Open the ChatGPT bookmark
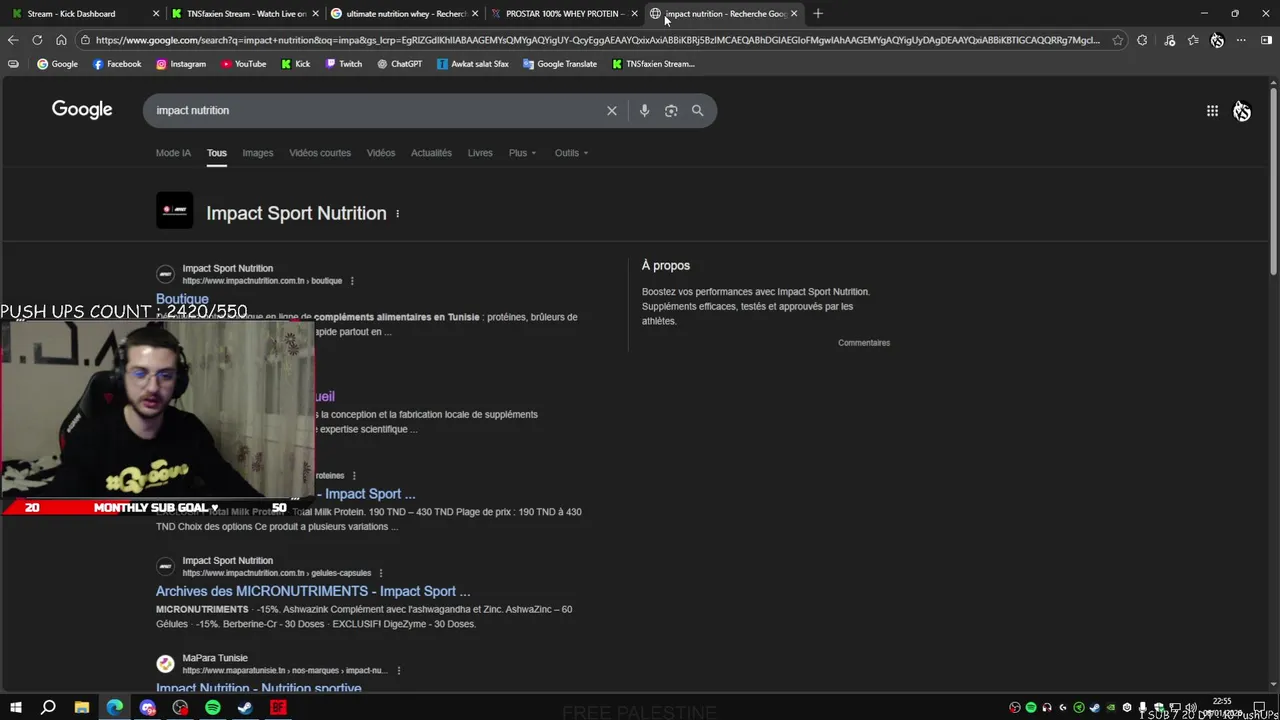1280x720 pixels. point(400,64)
